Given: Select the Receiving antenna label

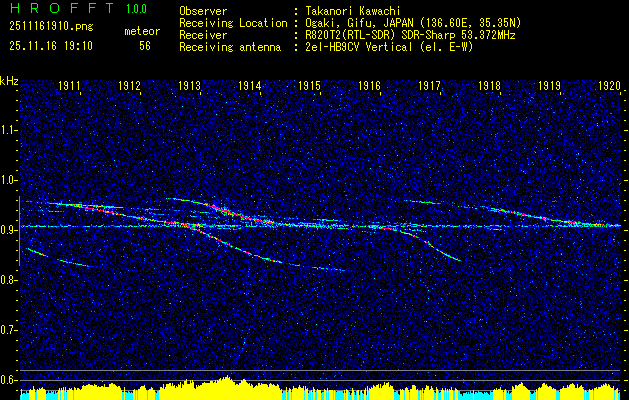Looking at the screenshot, I should pos(230,47).
